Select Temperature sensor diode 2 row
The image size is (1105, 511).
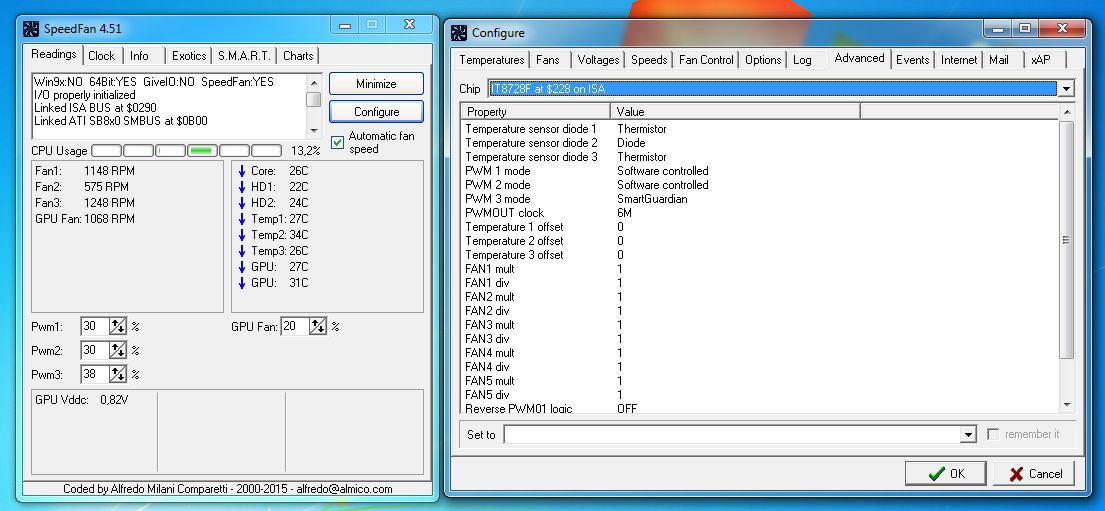pos(760,143)
